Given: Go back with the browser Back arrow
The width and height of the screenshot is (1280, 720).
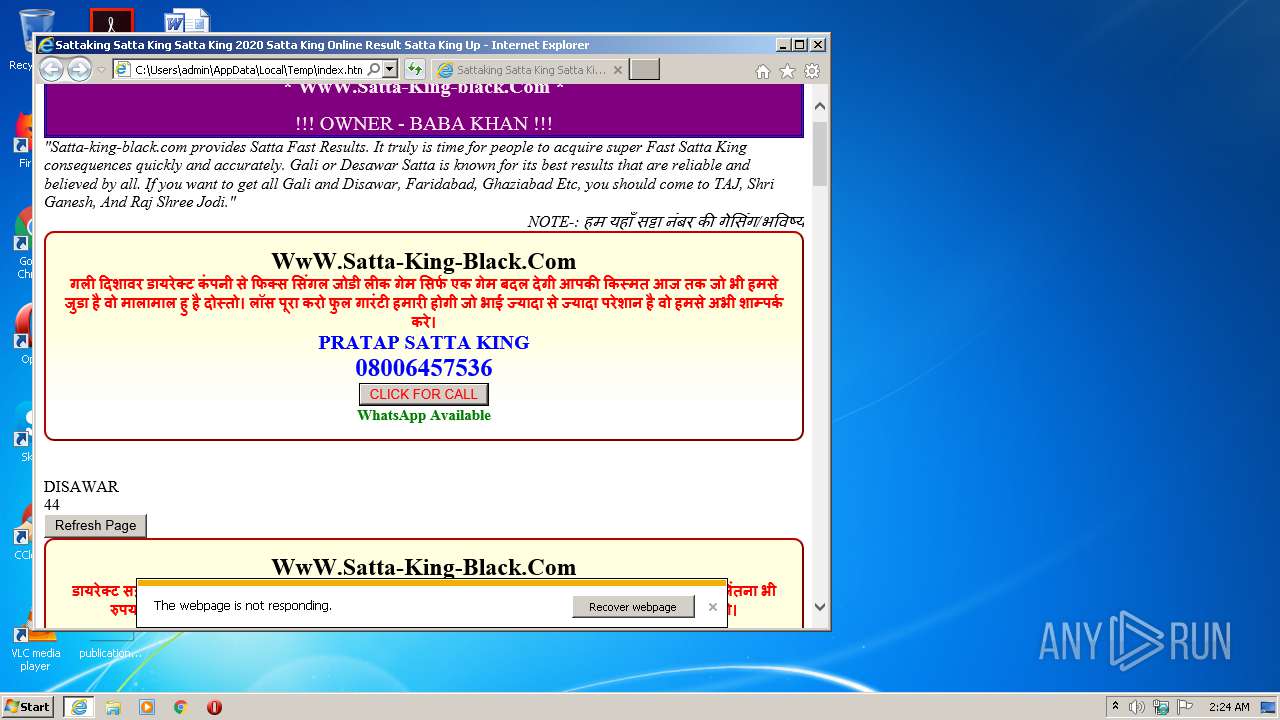Looking at the screenshot, I should pos(51,69).
